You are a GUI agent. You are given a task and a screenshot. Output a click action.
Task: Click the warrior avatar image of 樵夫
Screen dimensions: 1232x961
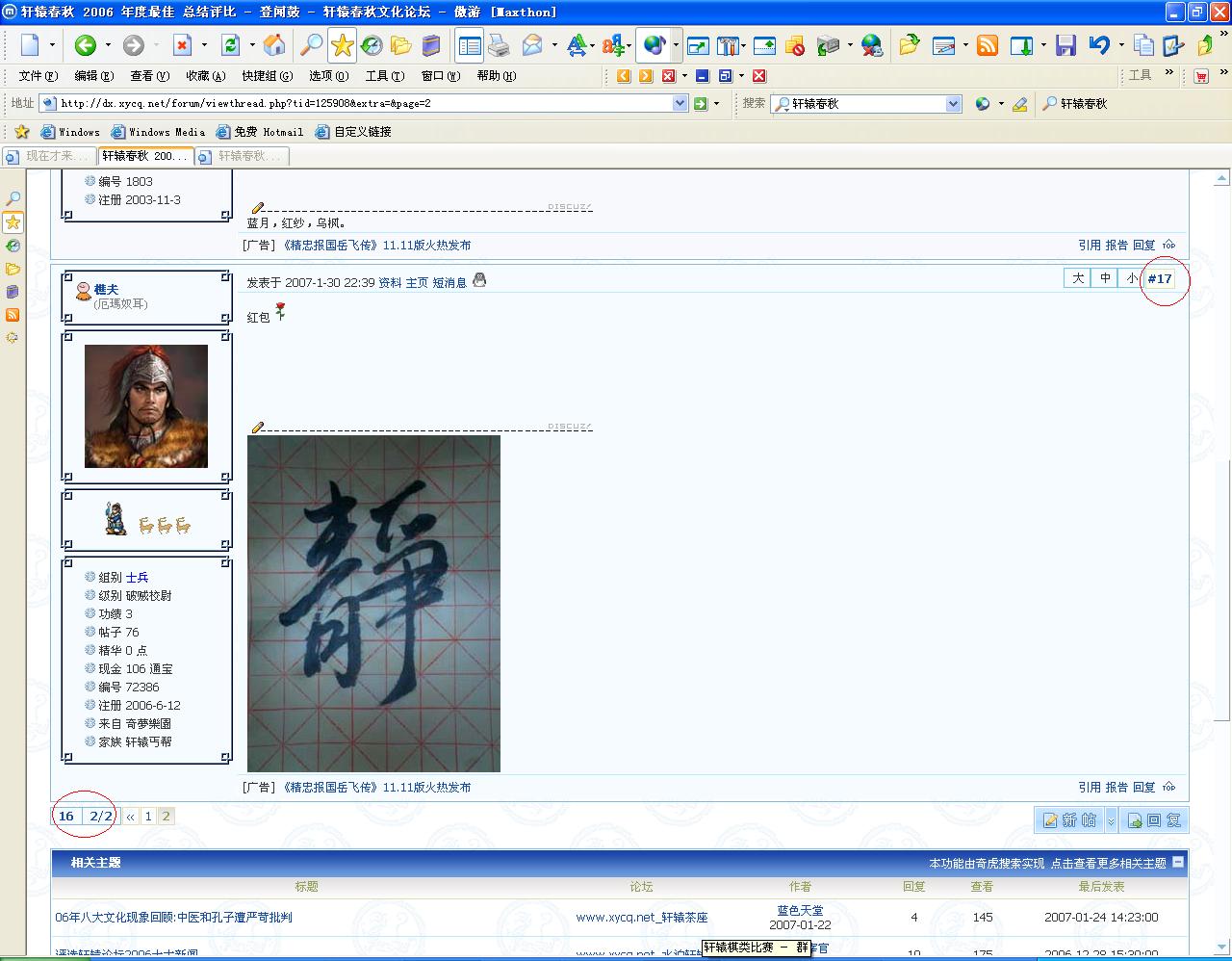point(146,406)
